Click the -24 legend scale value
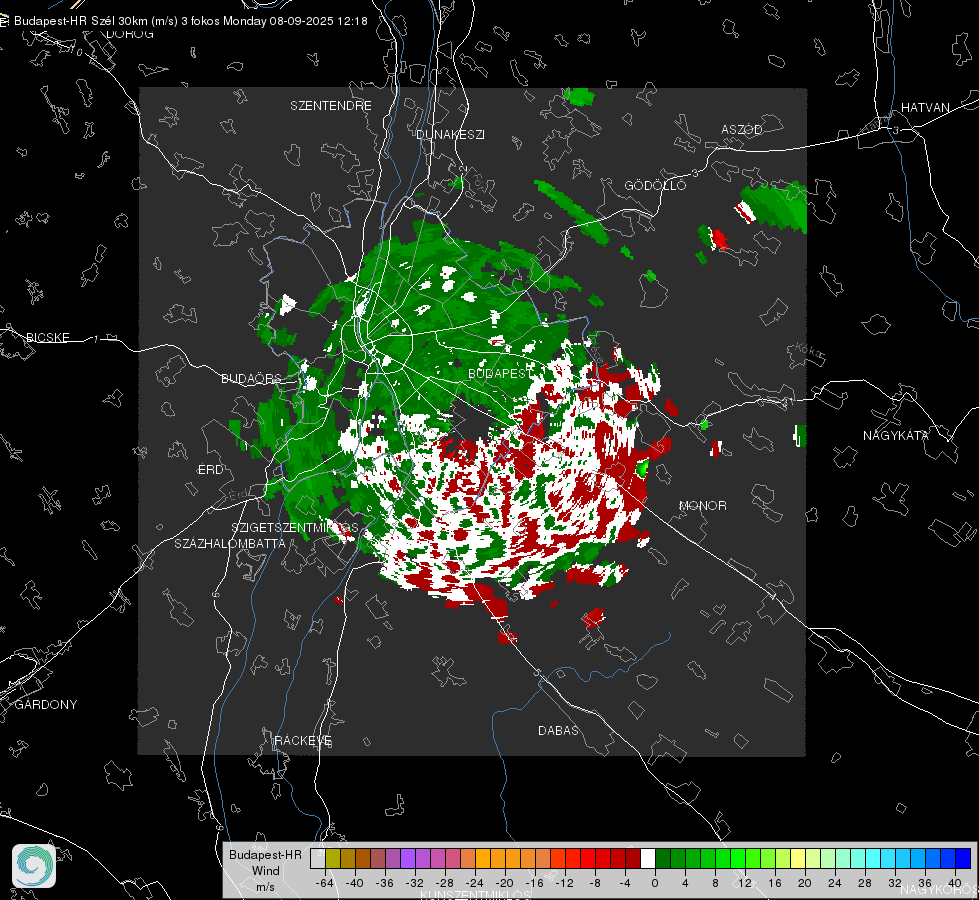The height and width of the screenshot is (900, 979). click(475, 883)
